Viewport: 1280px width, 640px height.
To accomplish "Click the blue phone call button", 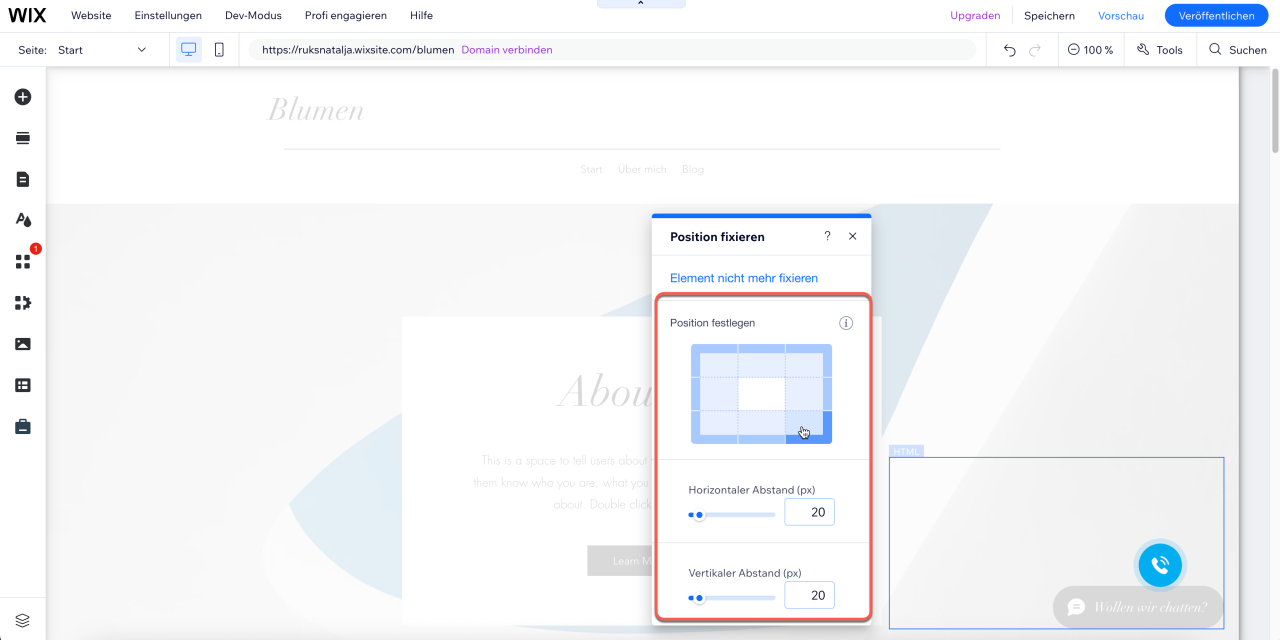I will coord(1160,565).
